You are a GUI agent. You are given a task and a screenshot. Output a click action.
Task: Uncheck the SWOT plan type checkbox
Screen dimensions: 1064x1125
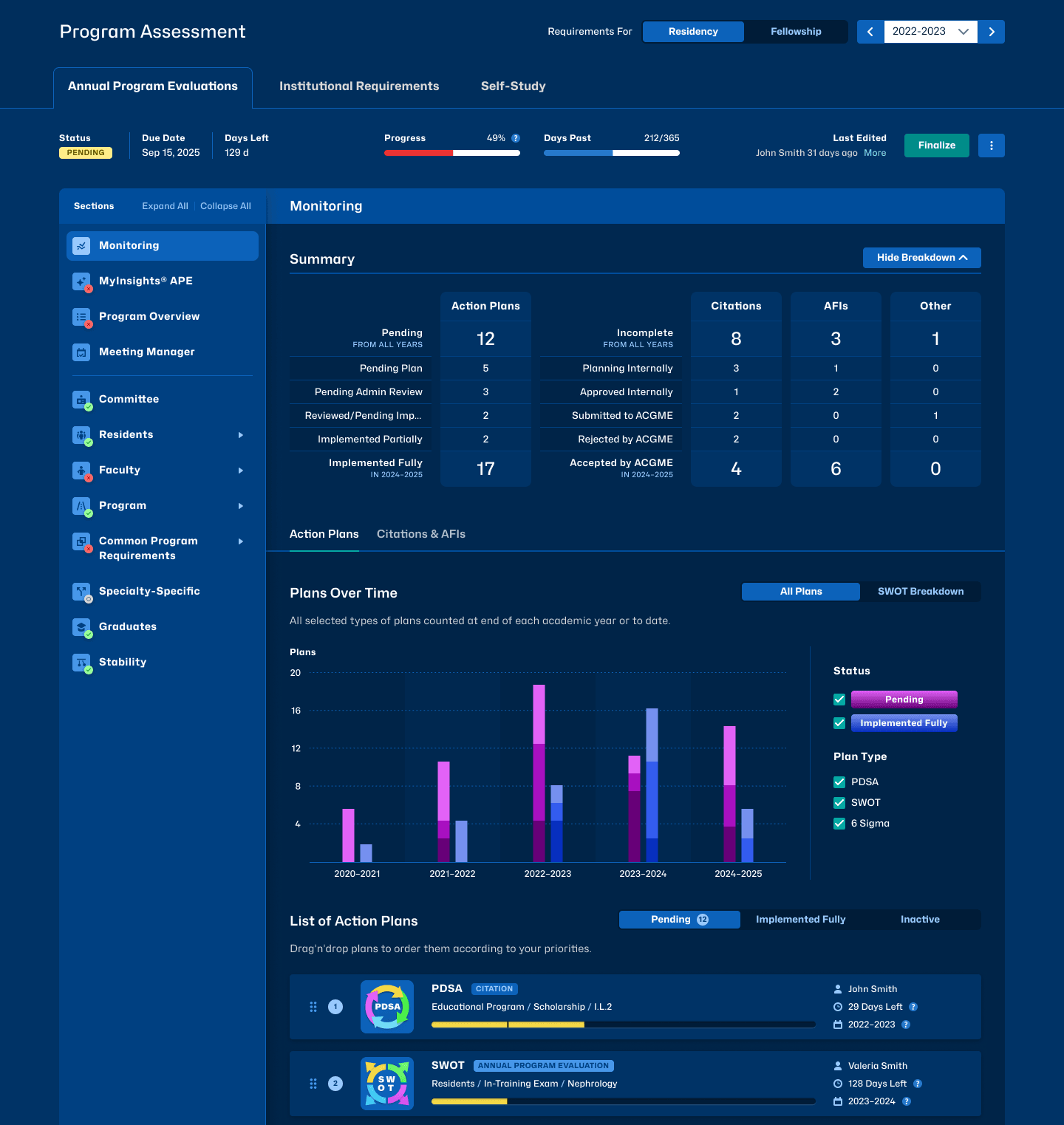[x=839, y=803]
